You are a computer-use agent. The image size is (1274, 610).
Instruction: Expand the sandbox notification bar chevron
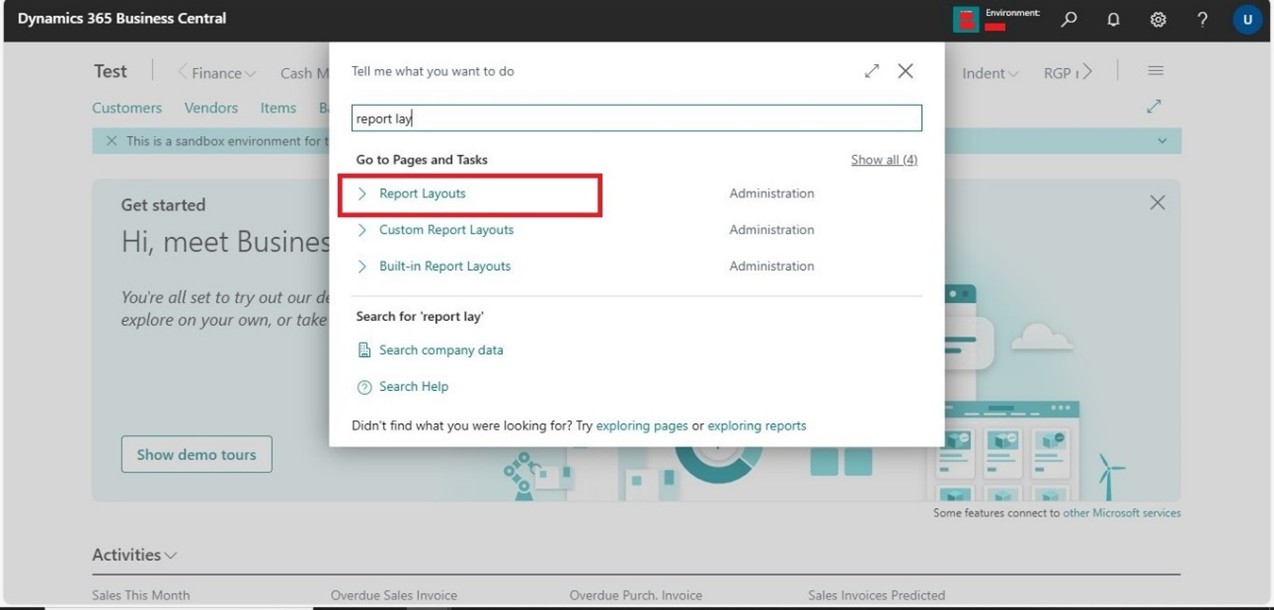[x=1162, y=141]
